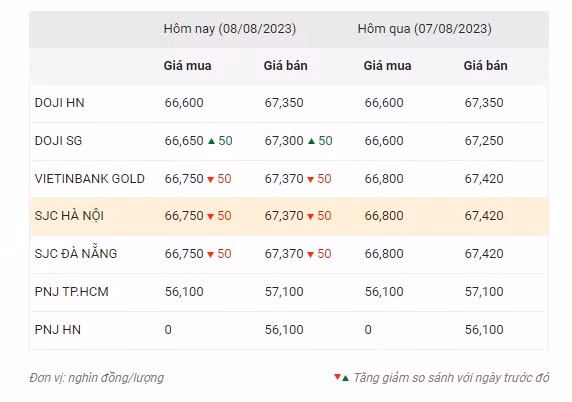
Task: Click the DOJI HN row label
Action: pos(59,103)
